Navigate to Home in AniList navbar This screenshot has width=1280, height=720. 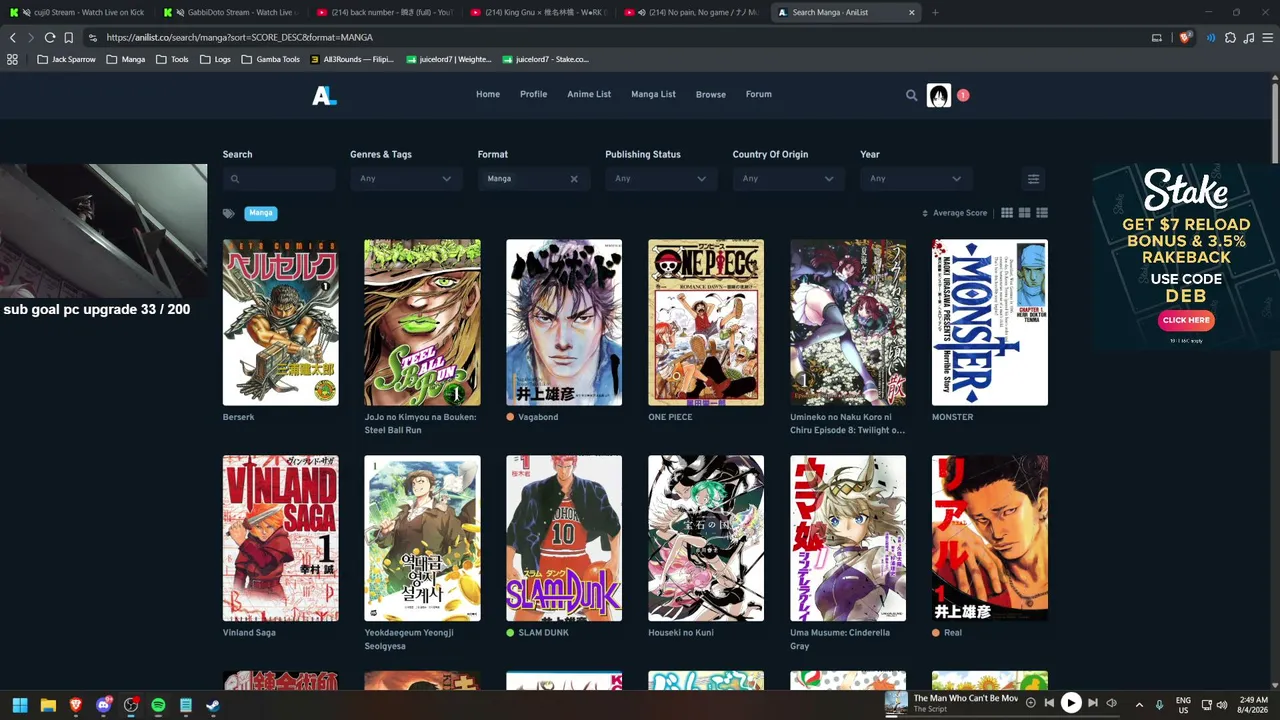pos(488,95)
